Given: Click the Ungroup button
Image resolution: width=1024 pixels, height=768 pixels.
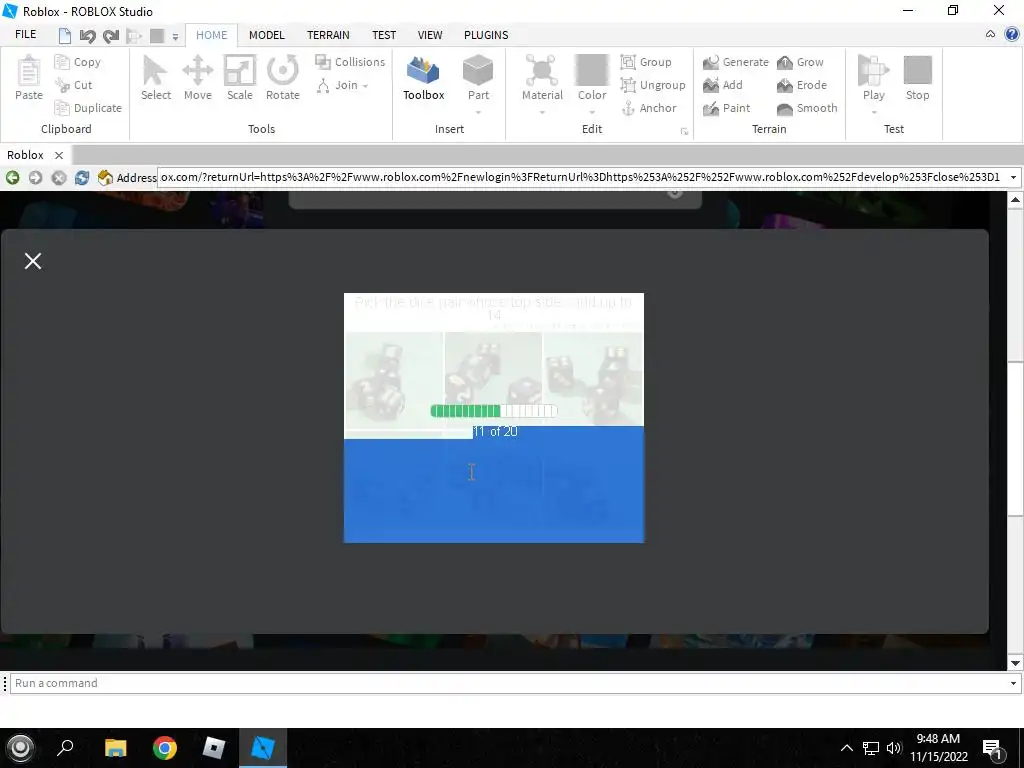Looking at the screenshot, I should pyautogui.click(x=652, y=85).
